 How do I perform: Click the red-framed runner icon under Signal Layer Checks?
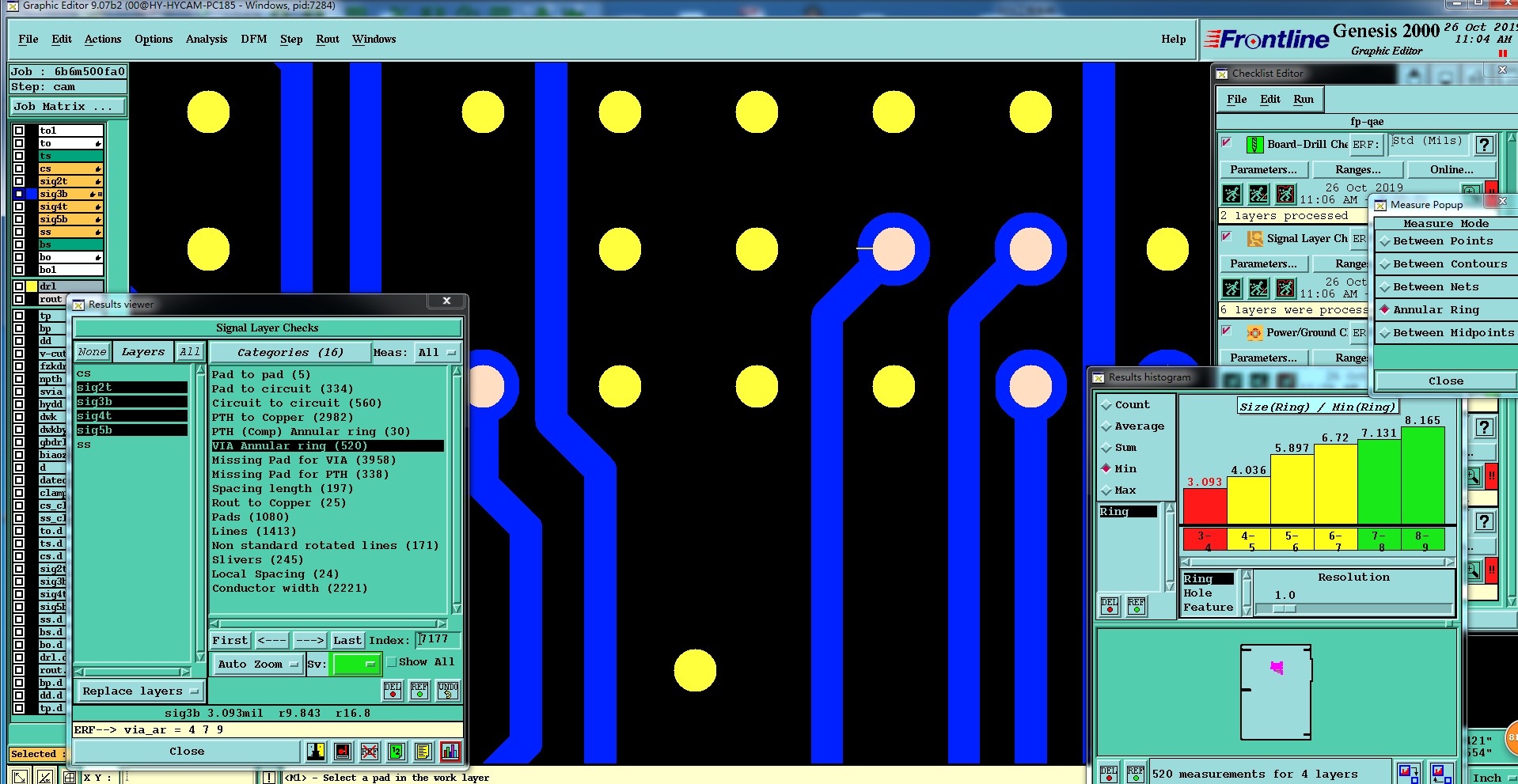1285,288
